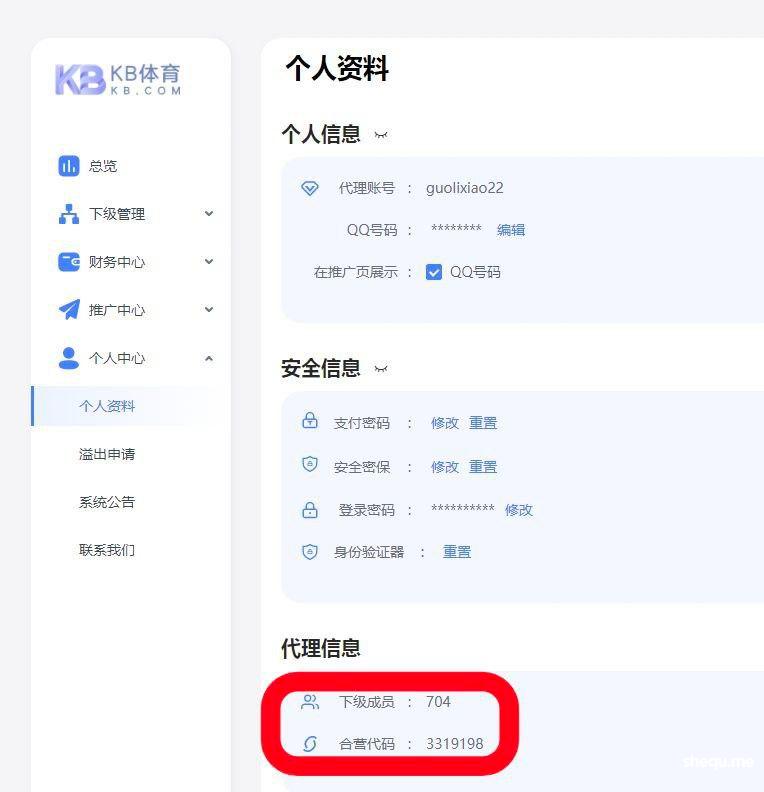Open the 溢出申请 menu item
Image resolution: width=764 pixels, height=792 pixels.
[x=107, y=454]
